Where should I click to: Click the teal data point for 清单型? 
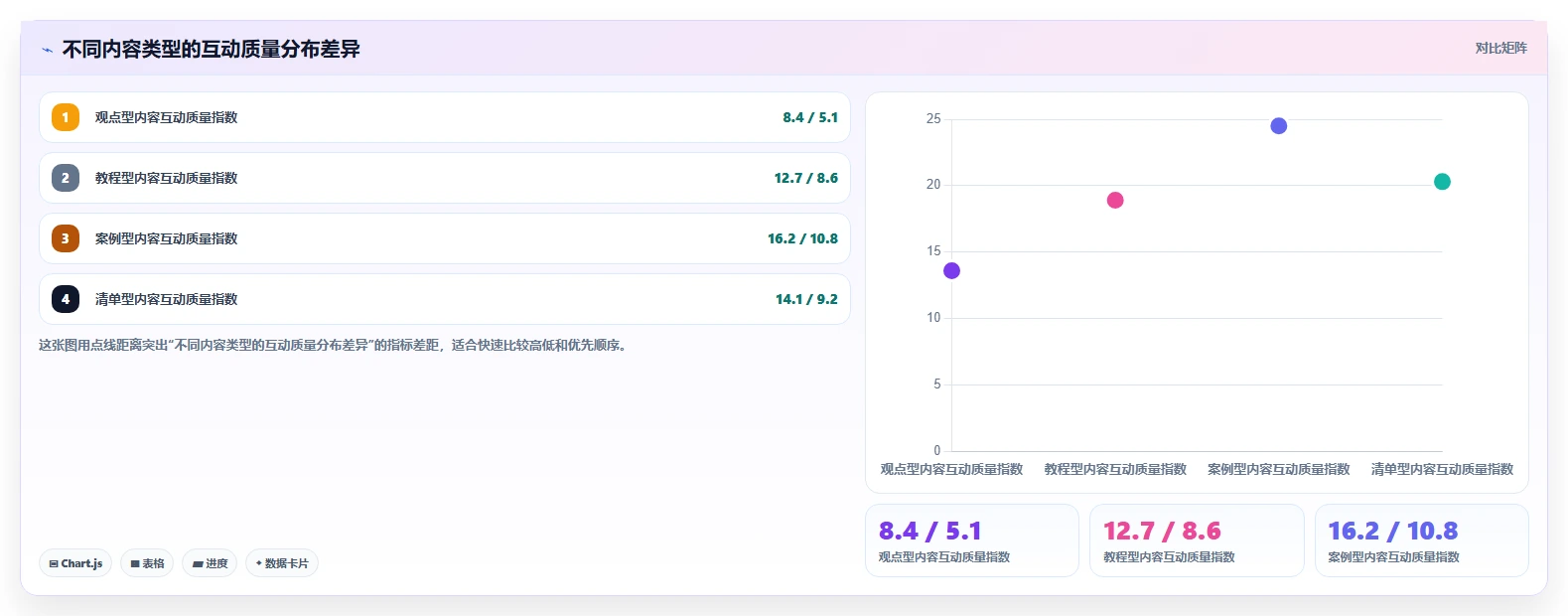coord(1442,182)
